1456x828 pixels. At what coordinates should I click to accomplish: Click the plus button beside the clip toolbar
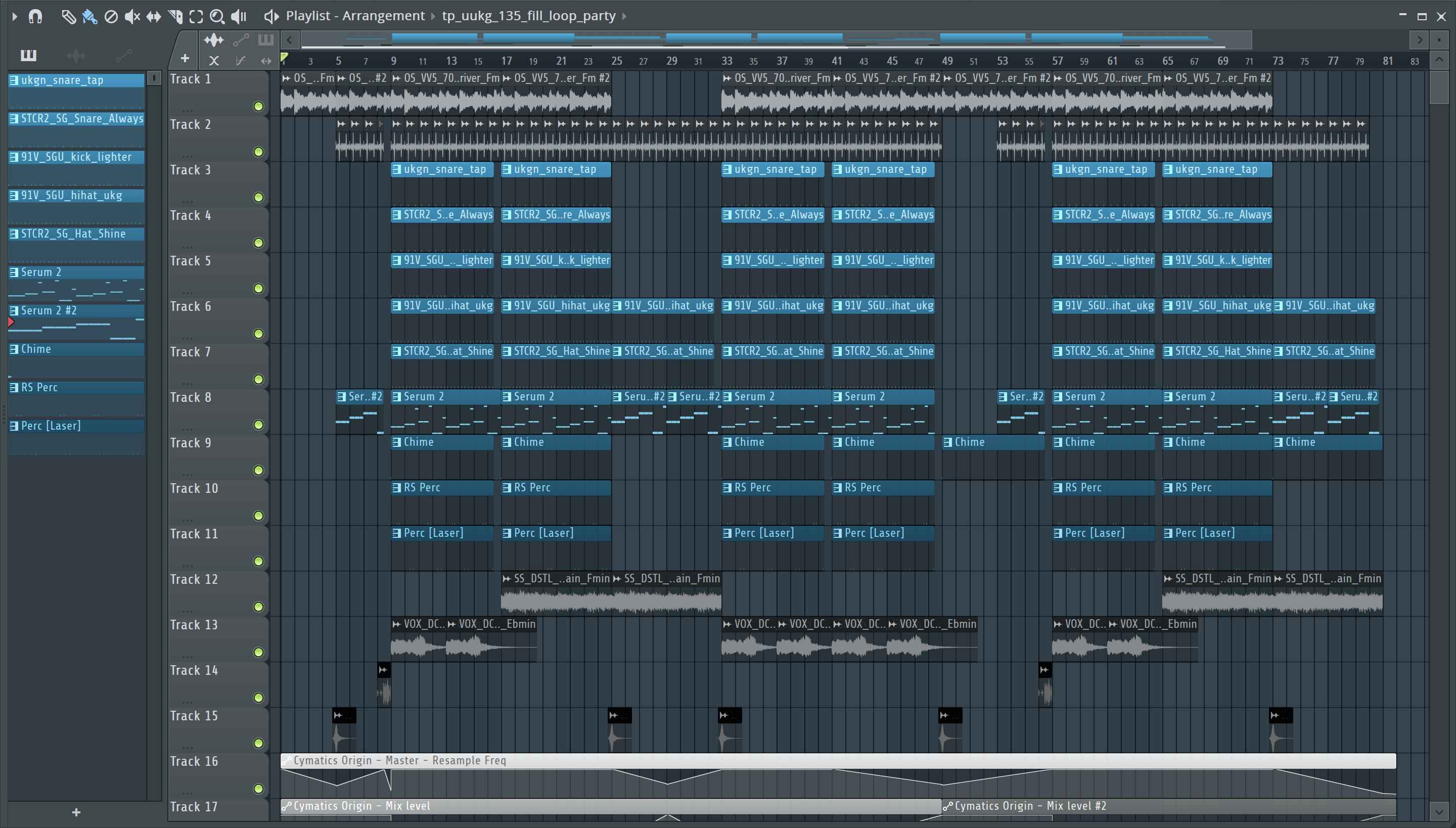click(x=185, y=58)
